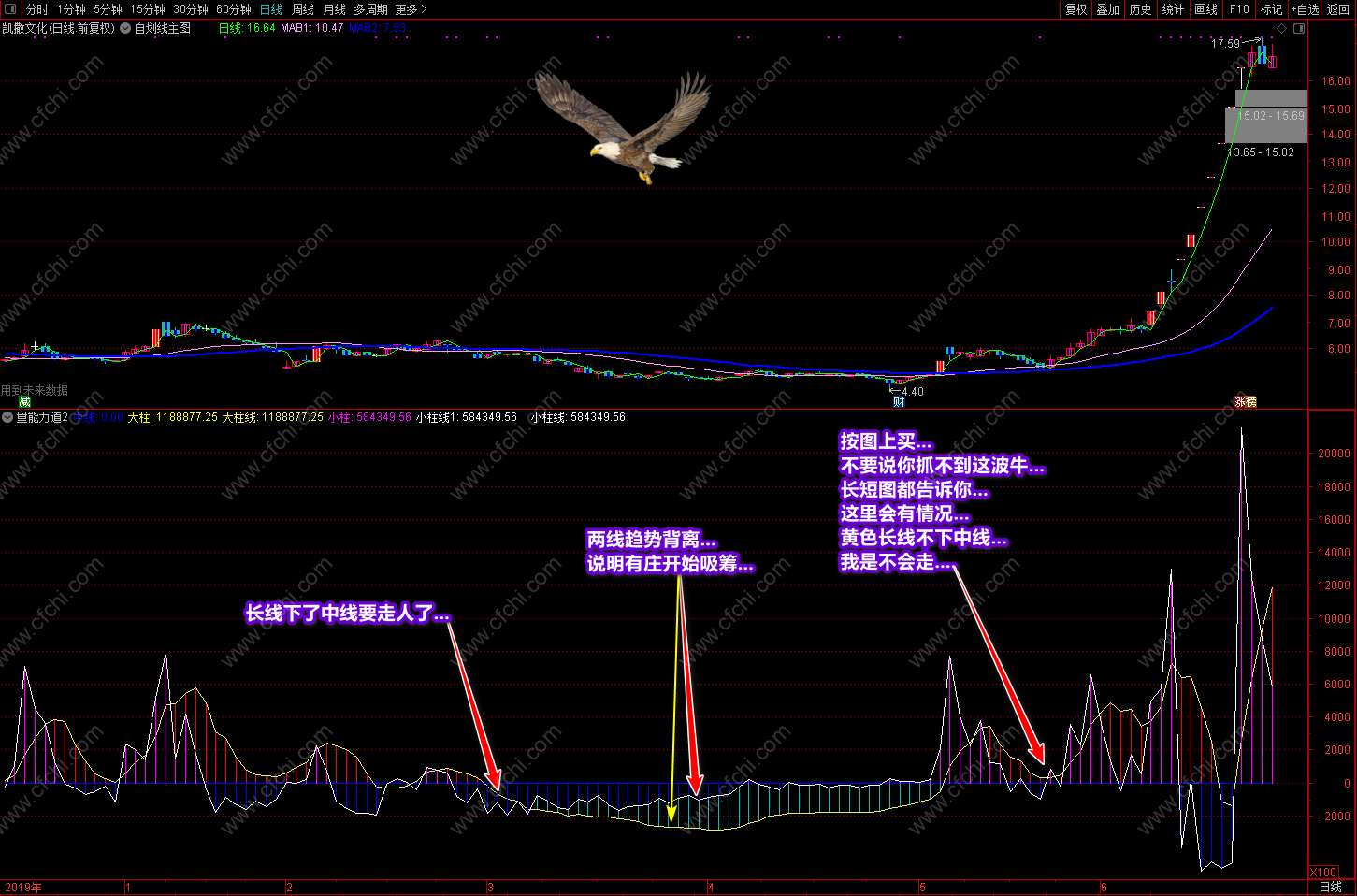
Task: Expand the 更多 periods menu
Action: point(411,9)
